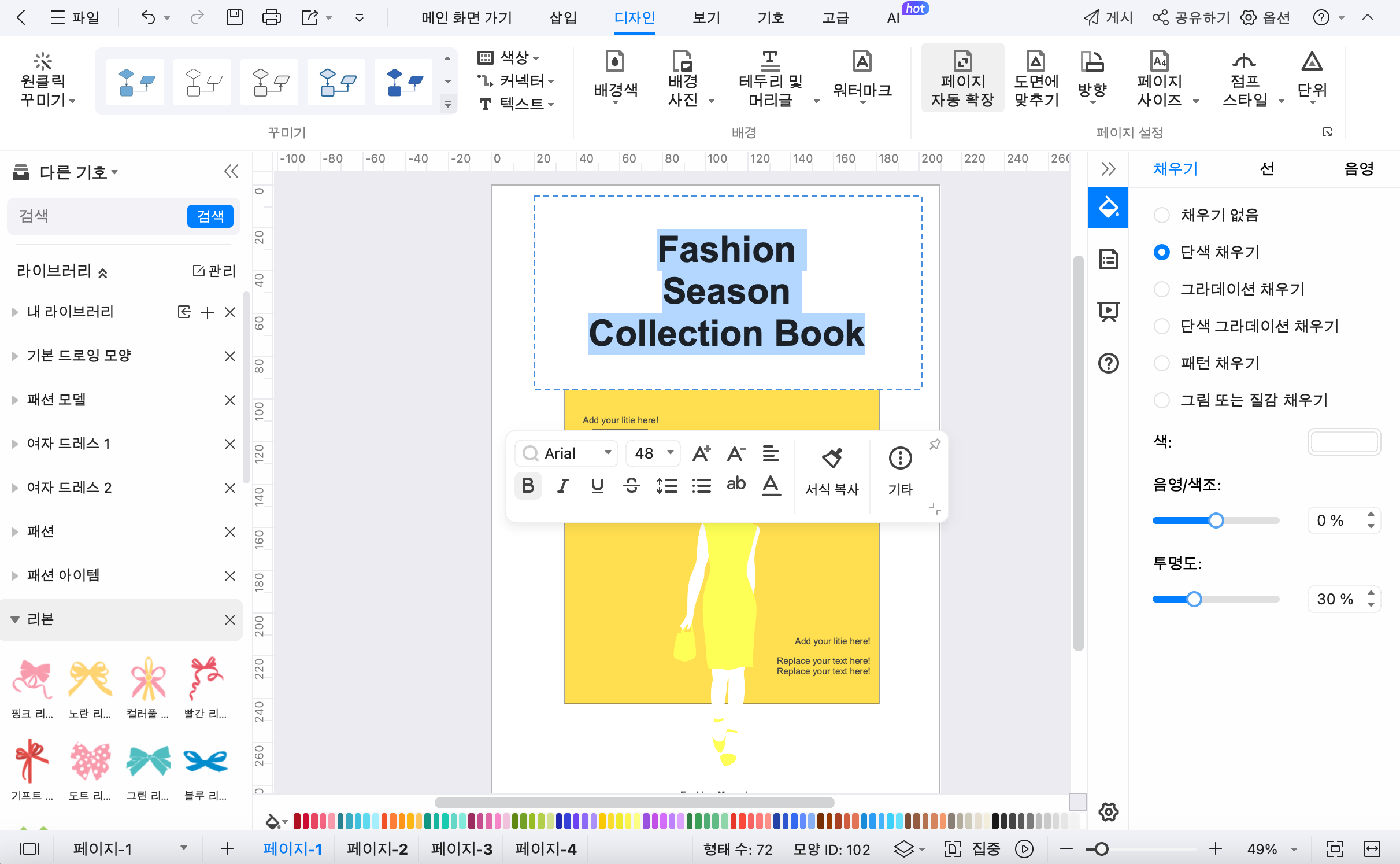Click the help question panel icon
This screenshot has width=1400, height=864.
point(1108,363)
